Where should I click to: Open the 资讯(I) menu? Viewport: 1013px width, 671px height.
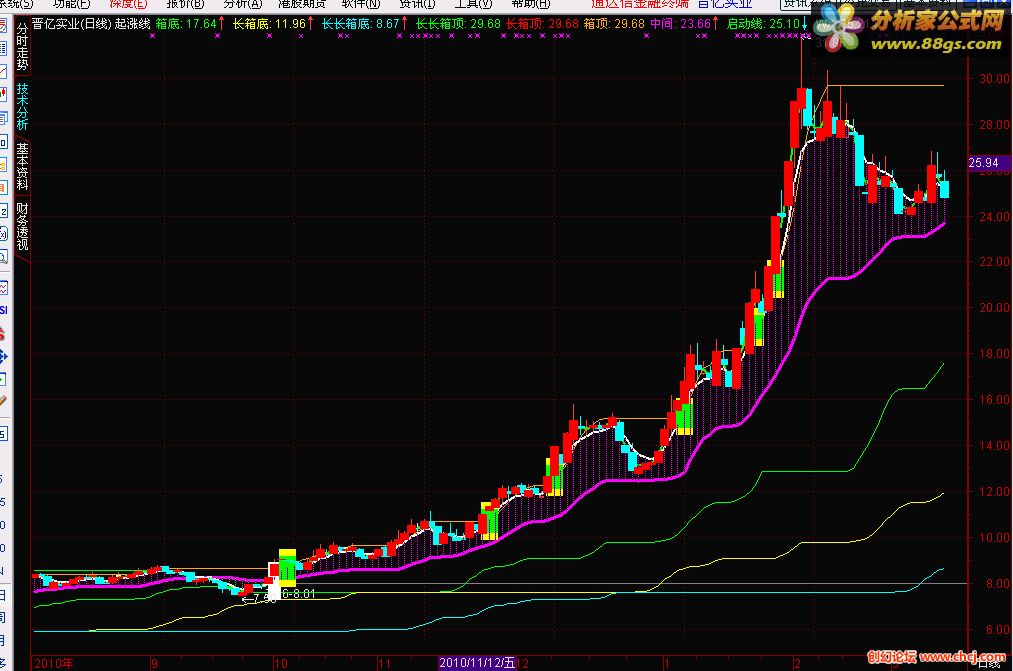(x=417, y=4)
